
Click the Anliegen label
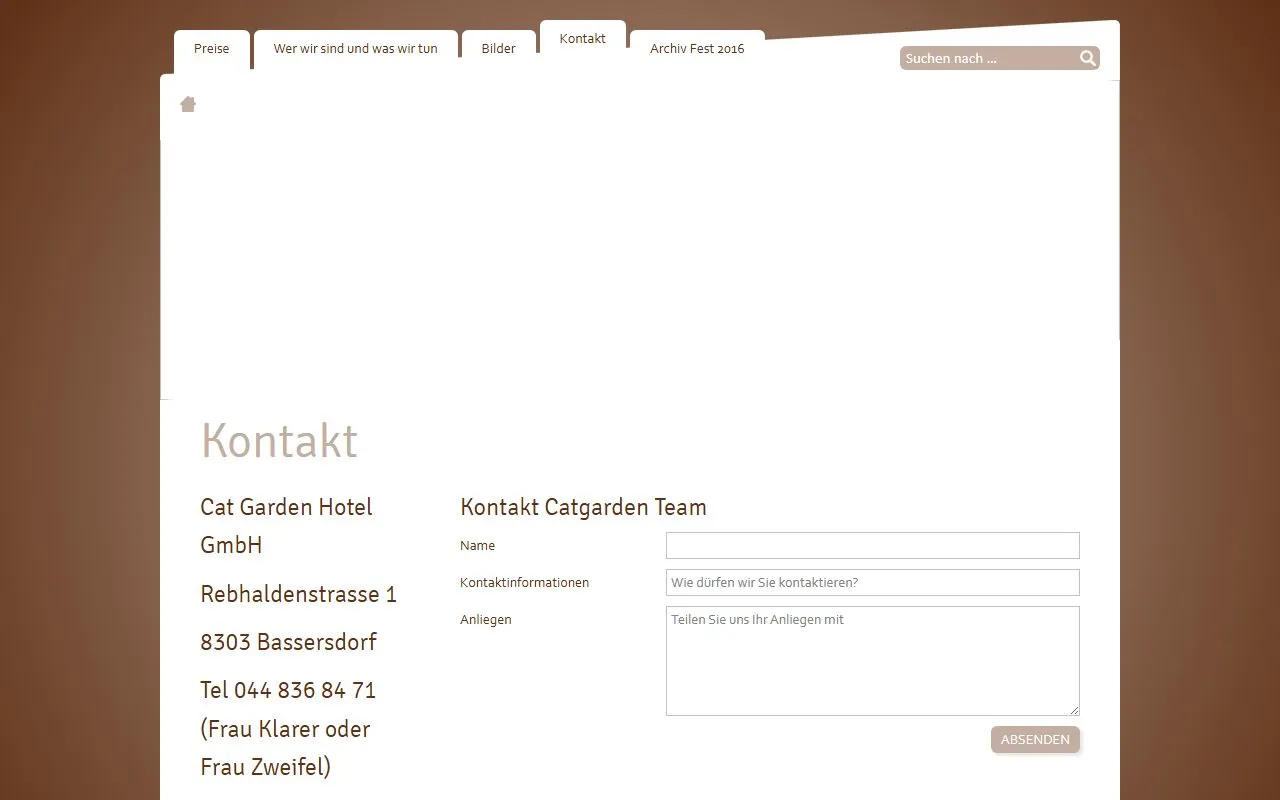click(x=486, y=619)
